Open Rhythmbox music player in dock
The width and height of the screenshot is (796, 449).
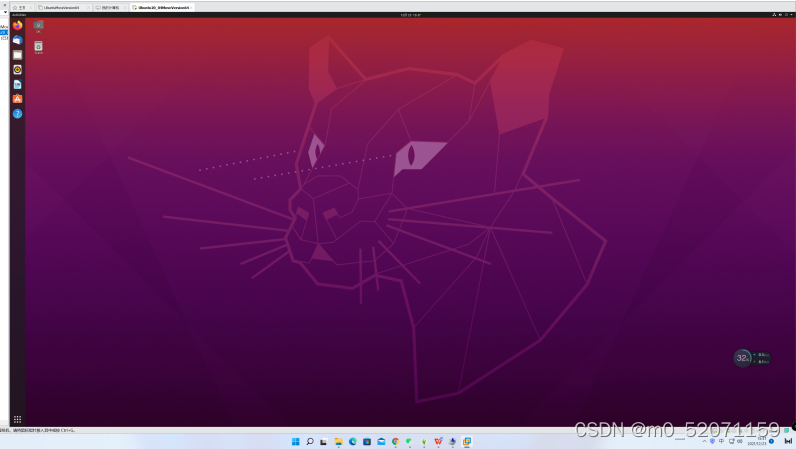17,70
